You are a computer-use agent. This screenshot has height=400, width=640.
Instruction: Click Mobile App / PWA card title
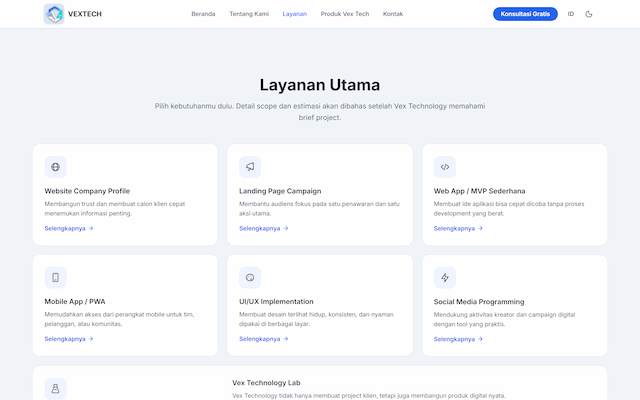pyautogui.click(x=75, y=302)
